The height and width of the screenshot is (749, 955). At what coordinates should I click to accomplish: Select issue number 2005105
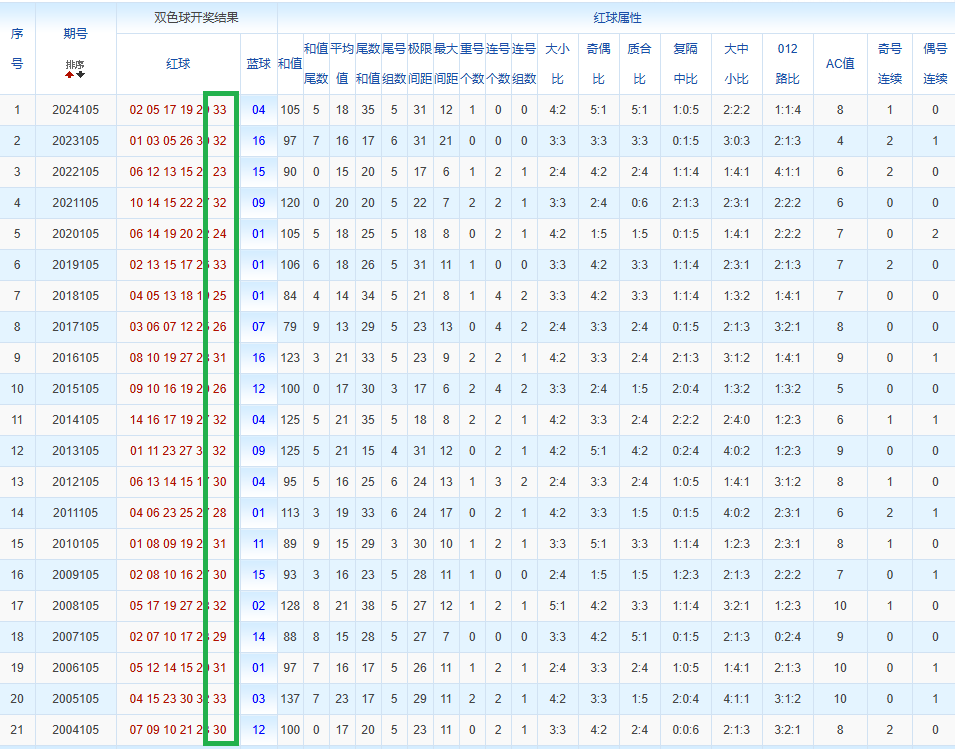tap(76, 699)
